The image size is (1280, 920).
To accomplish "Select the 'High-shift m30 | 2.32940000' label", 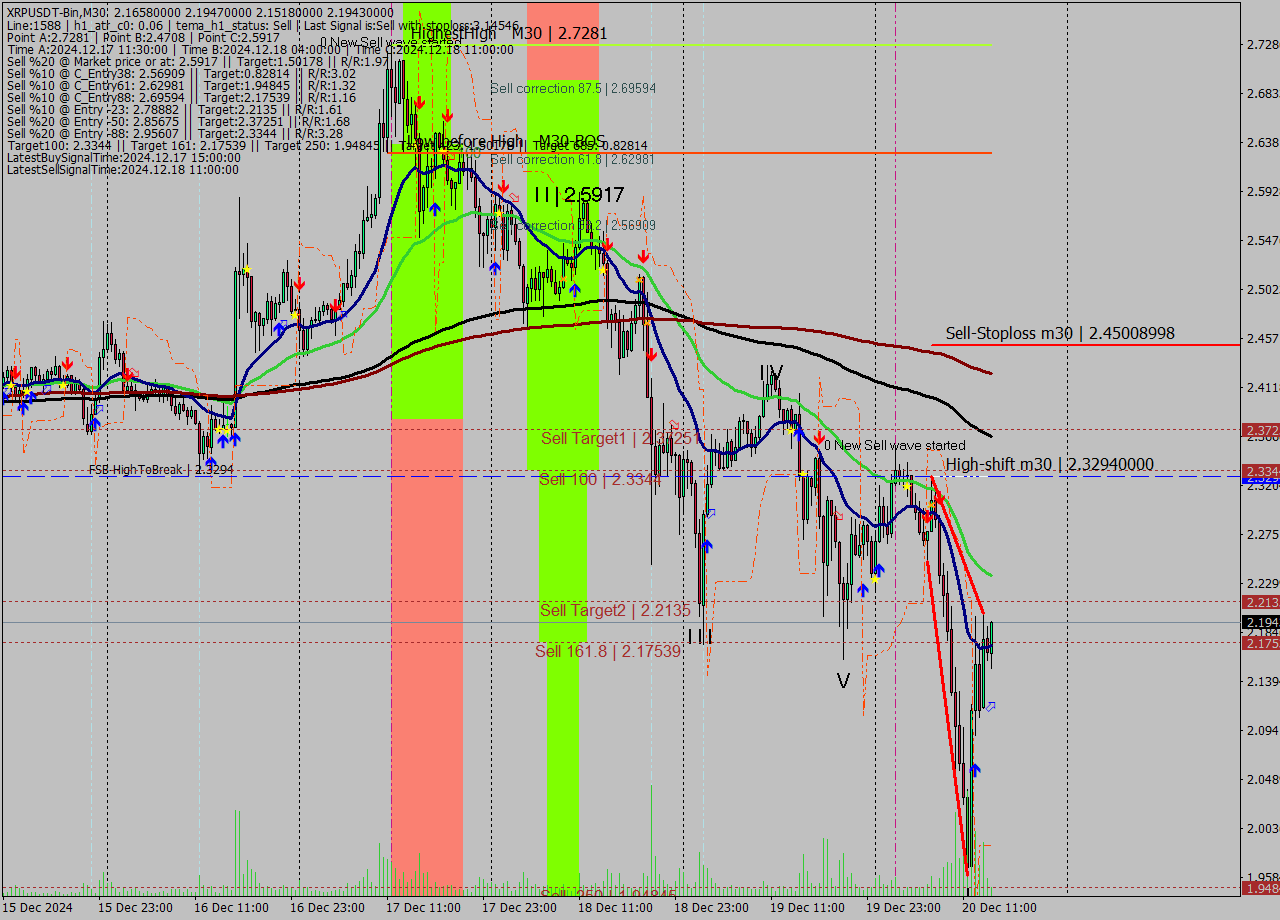I will 1050,464.
